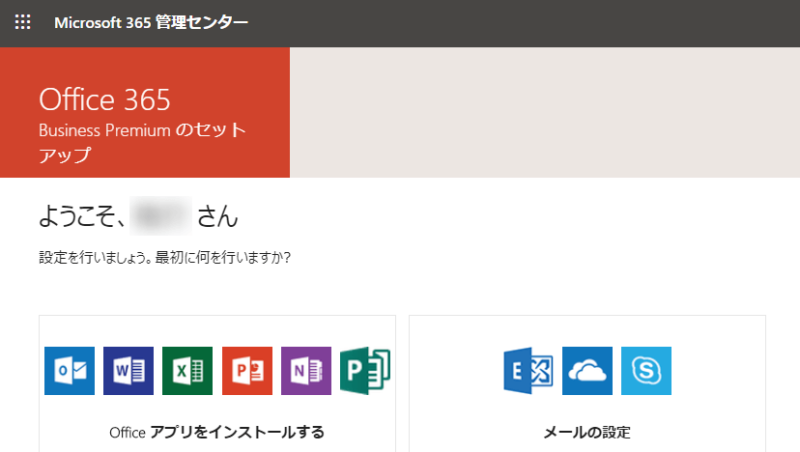The height and width of the screenshot is (452, 800).
Task: Click the Exchange icon
Action: click(x=528, y=371)
